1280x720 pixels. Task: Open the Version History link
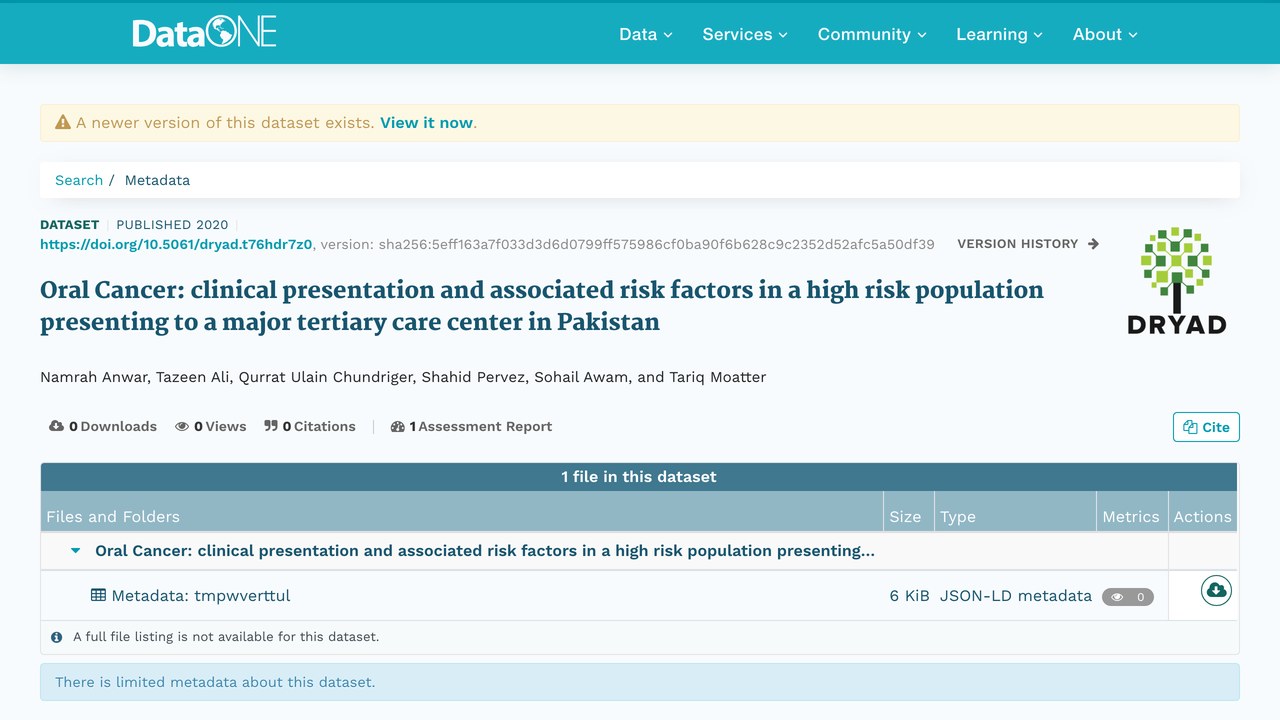(x=1028, y=243)
